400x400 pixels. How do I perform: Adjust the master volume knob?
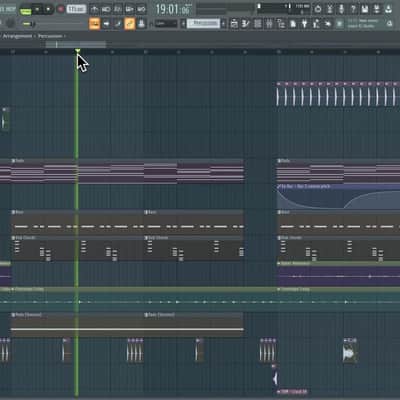coord(11,23)
